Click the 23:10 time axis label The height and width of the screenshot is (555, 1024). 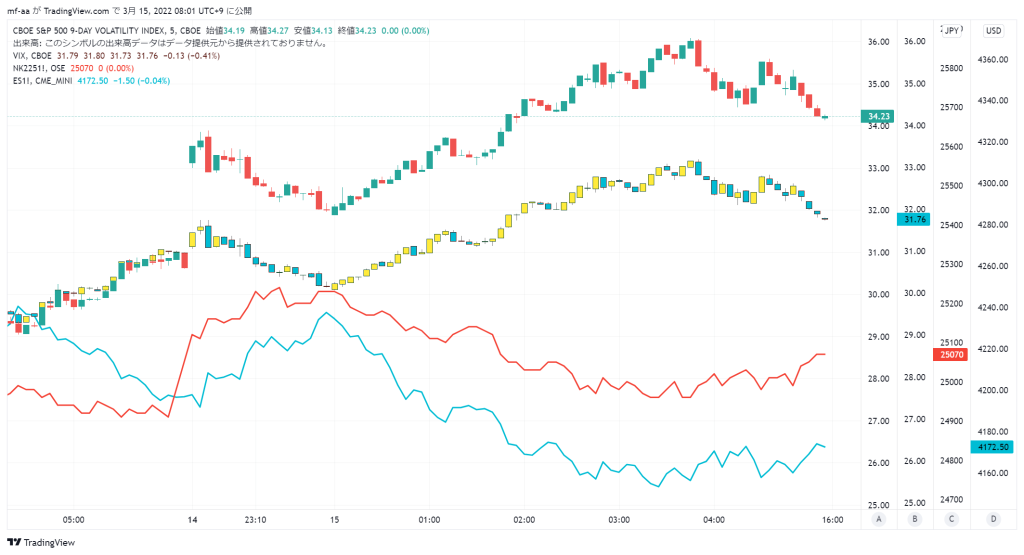255,520
